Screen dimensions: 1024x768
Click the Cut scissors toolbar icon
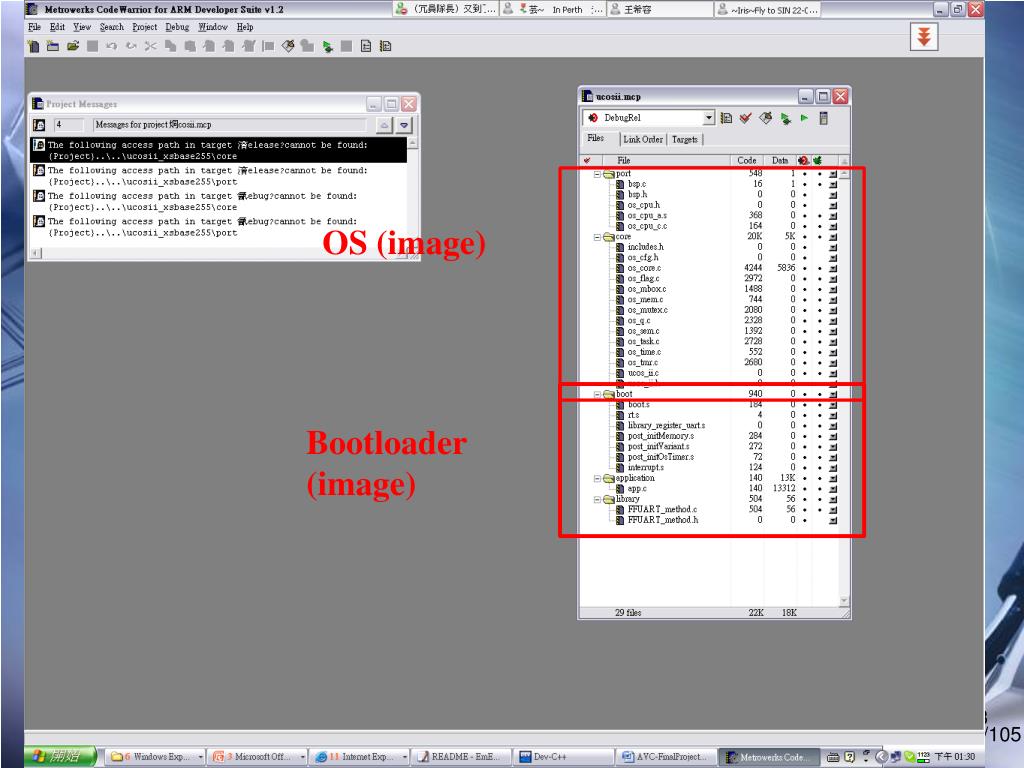tap(150, 46)
